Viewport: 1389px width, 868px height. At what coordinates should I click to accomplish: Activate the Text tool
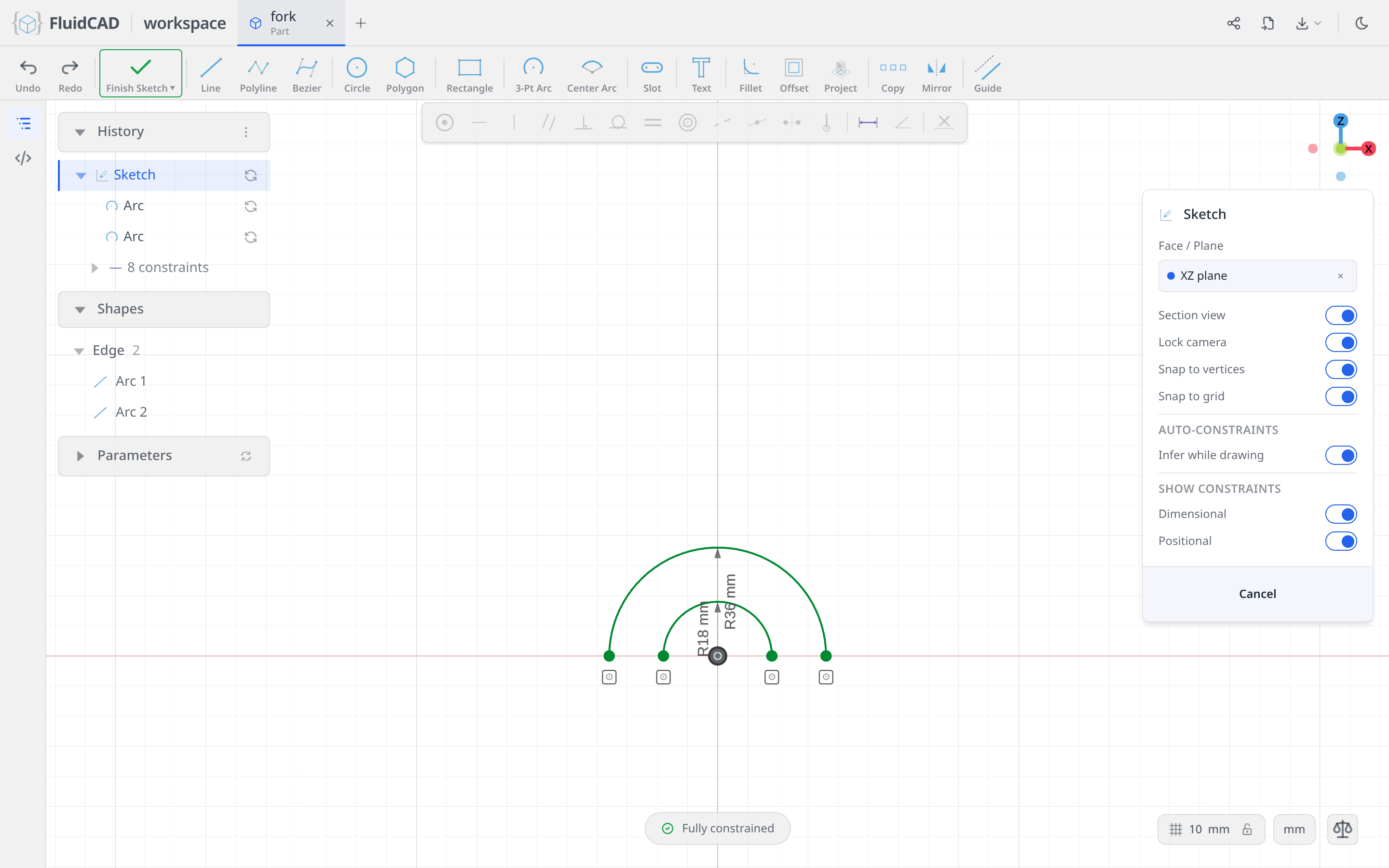[x=701, y=75]
